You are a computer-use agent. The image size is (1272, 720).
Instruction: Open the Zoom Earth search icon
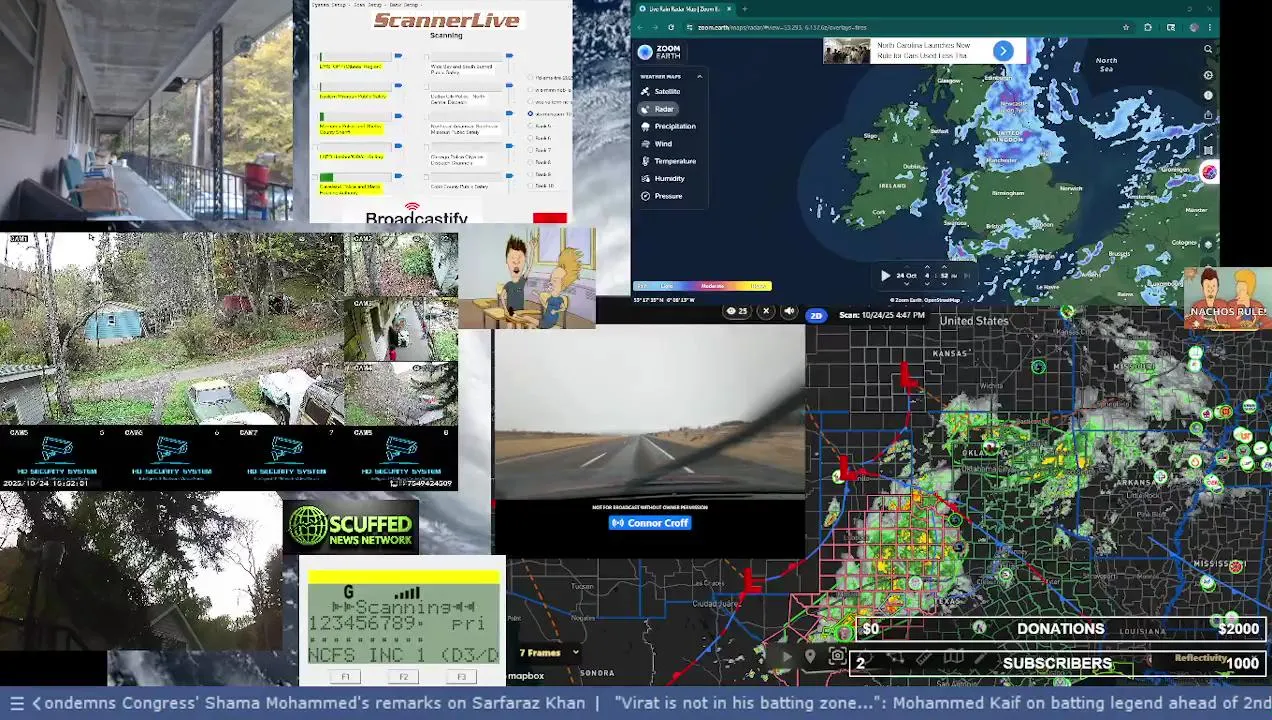pos(1208,49)
